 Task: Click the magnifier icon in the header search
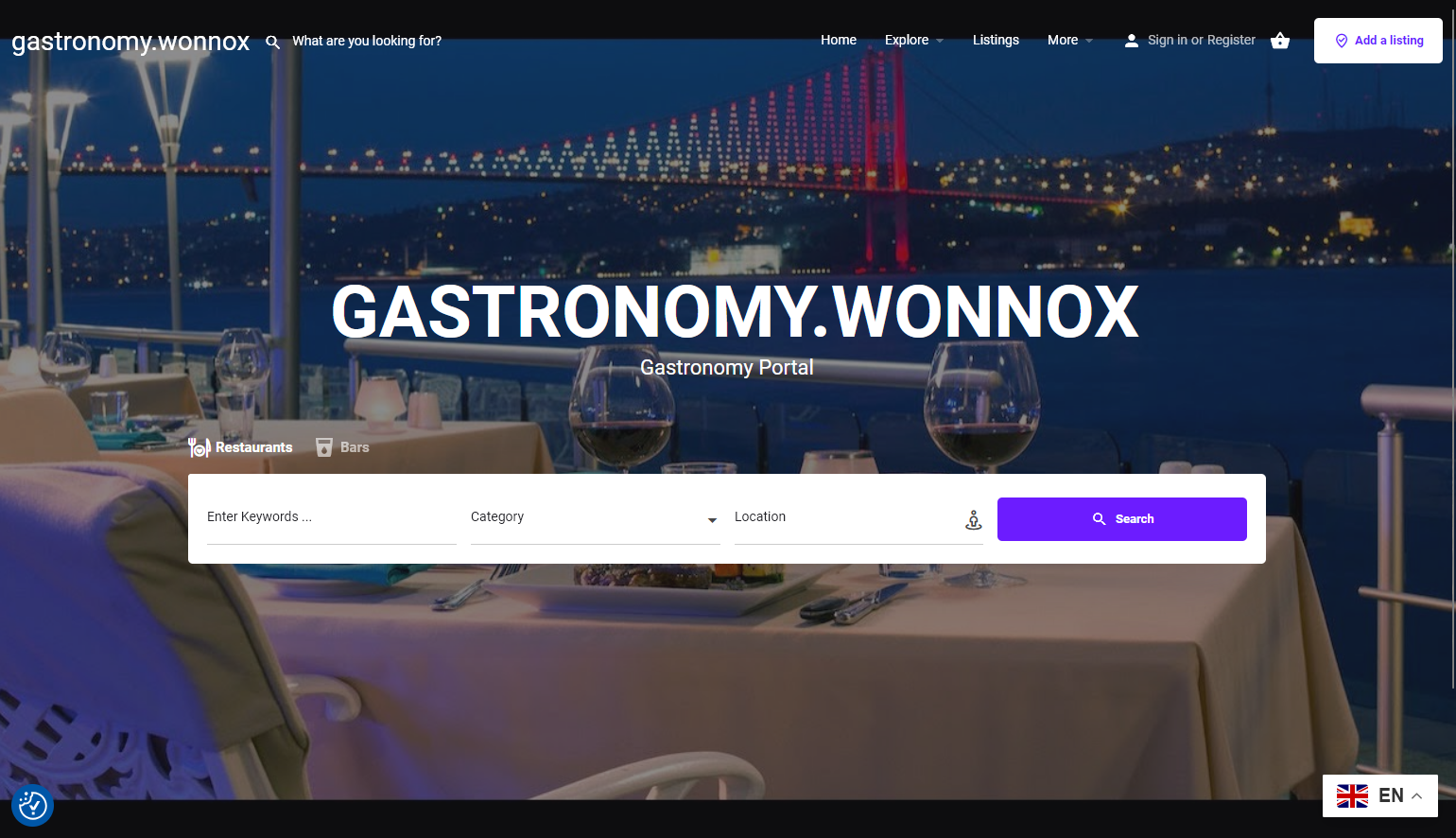coord(272,42)
